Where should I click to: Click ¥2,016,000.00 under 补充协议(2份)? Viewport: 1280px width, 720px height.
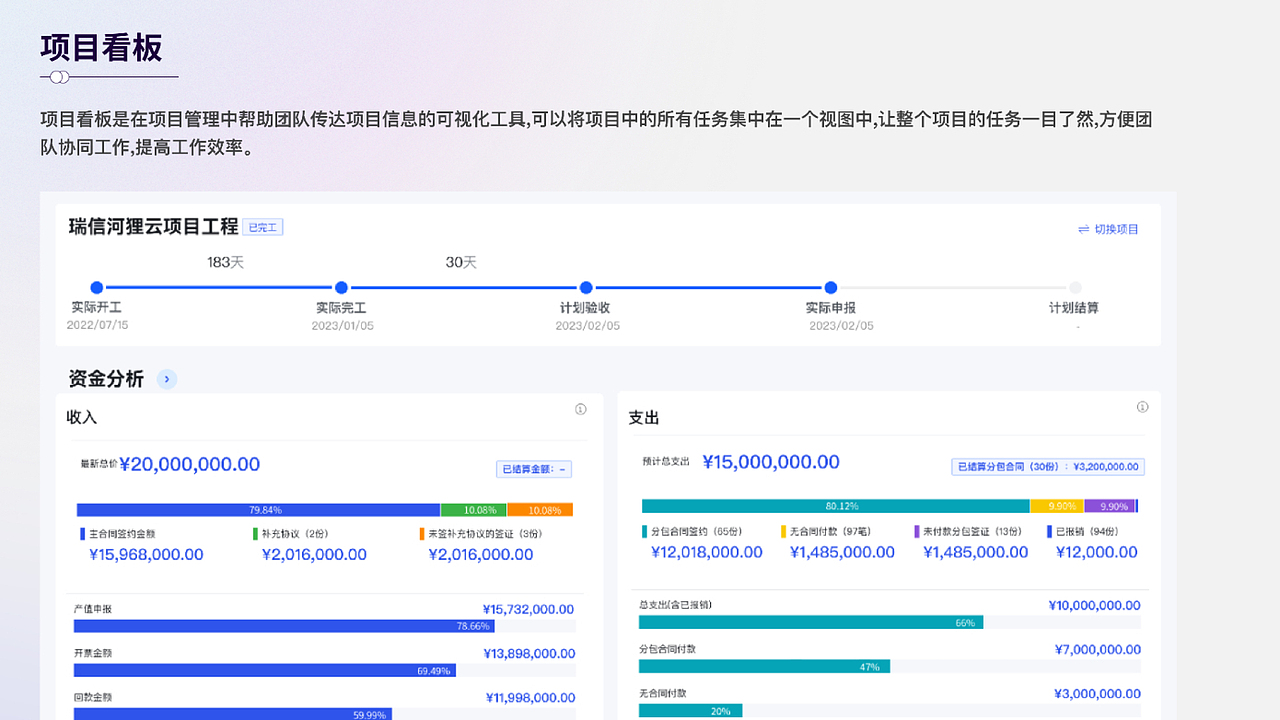click(x=314, y=555)
